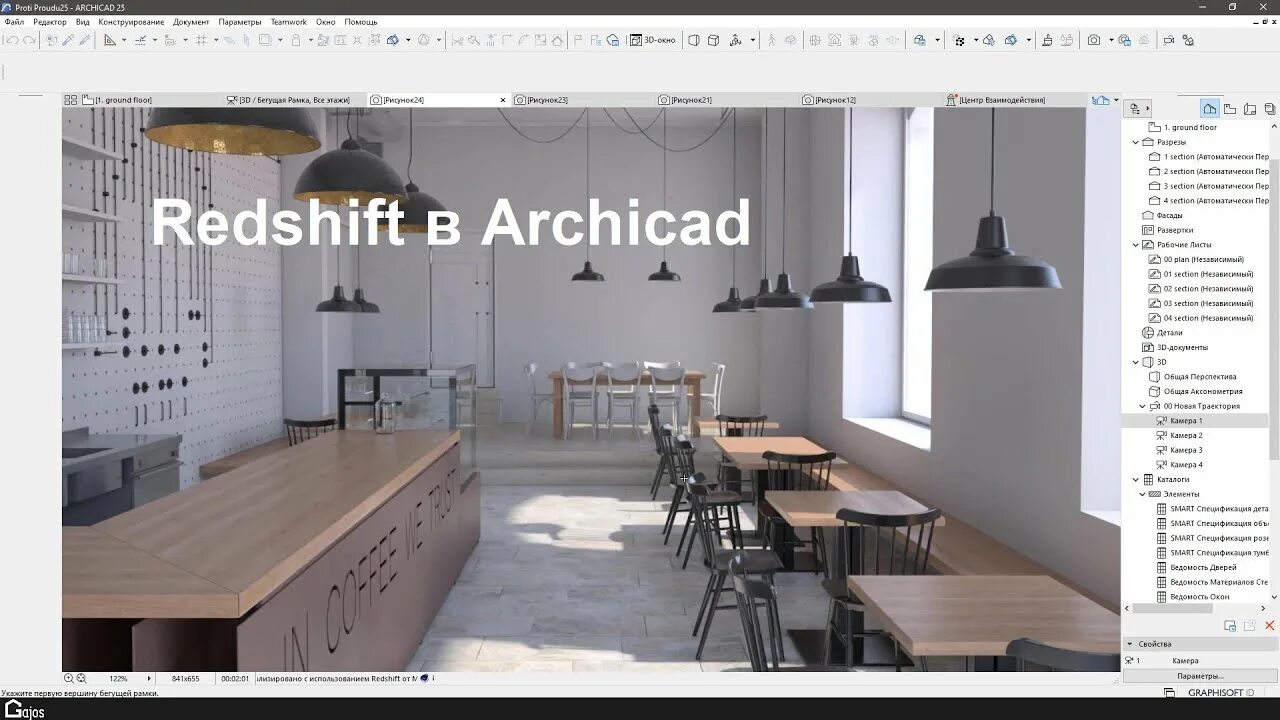Open the Teamwork menu
The height and width of the screenshot is (720, 1280).
pyautogui.click(x=288, y=22)
